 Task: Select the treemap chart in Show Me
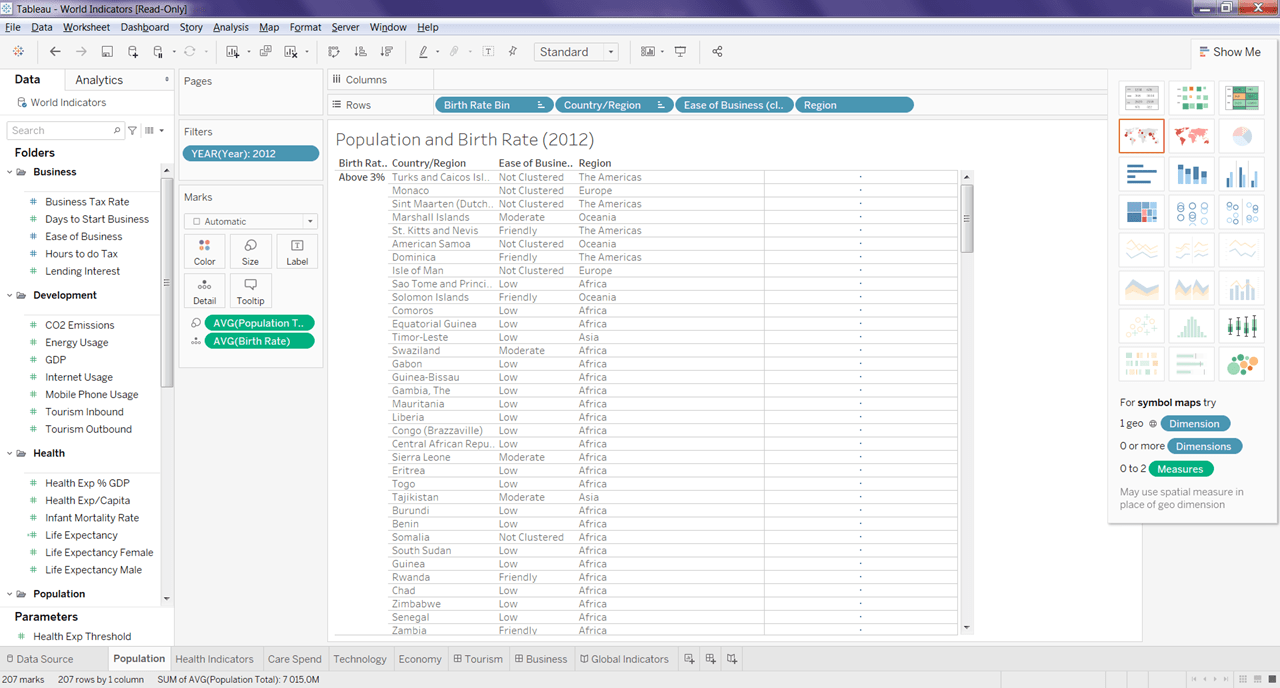(1141, 212)
